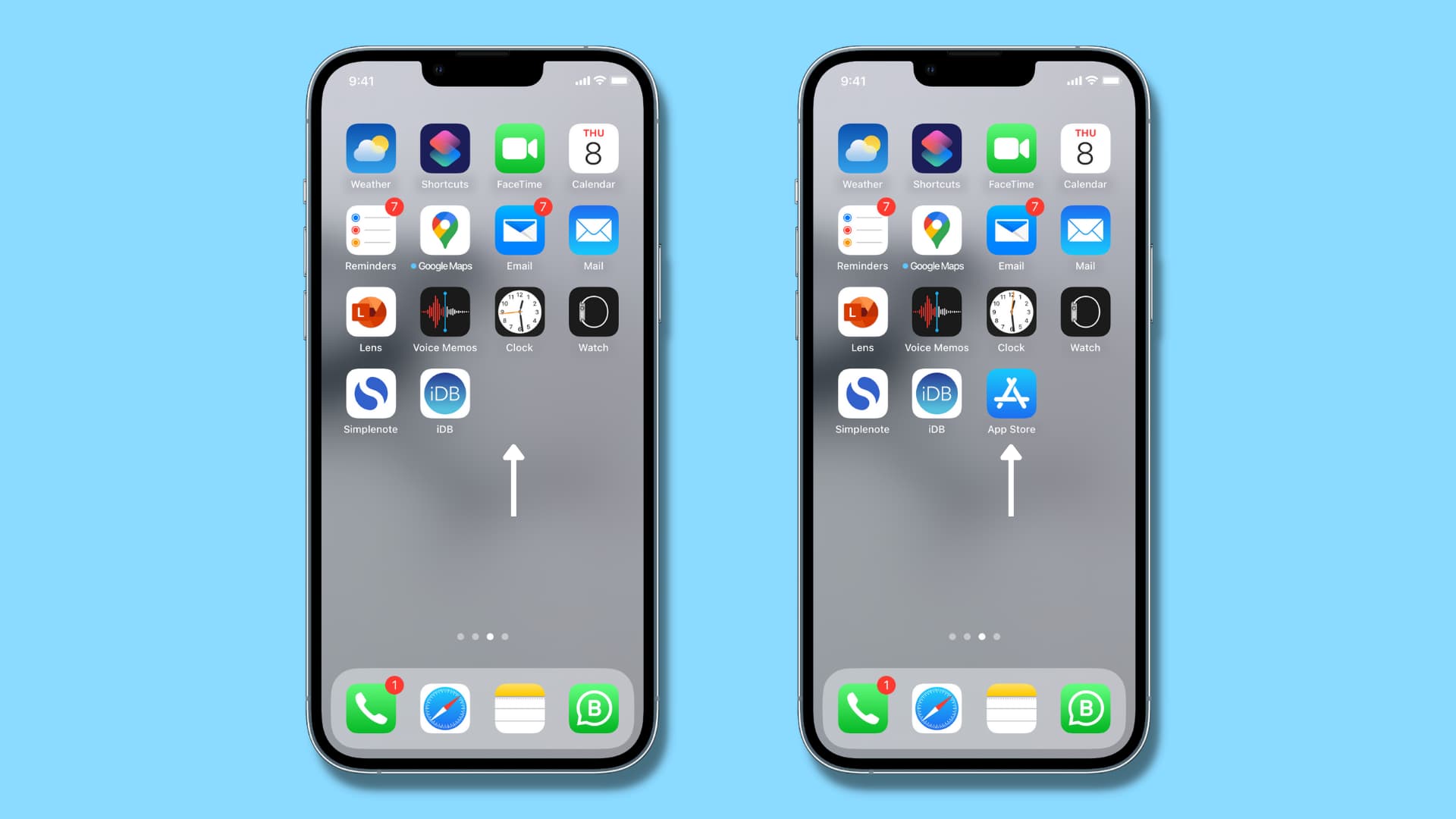Open Notes app from dock
1456x819 pixels.
[x=519, y=708]
